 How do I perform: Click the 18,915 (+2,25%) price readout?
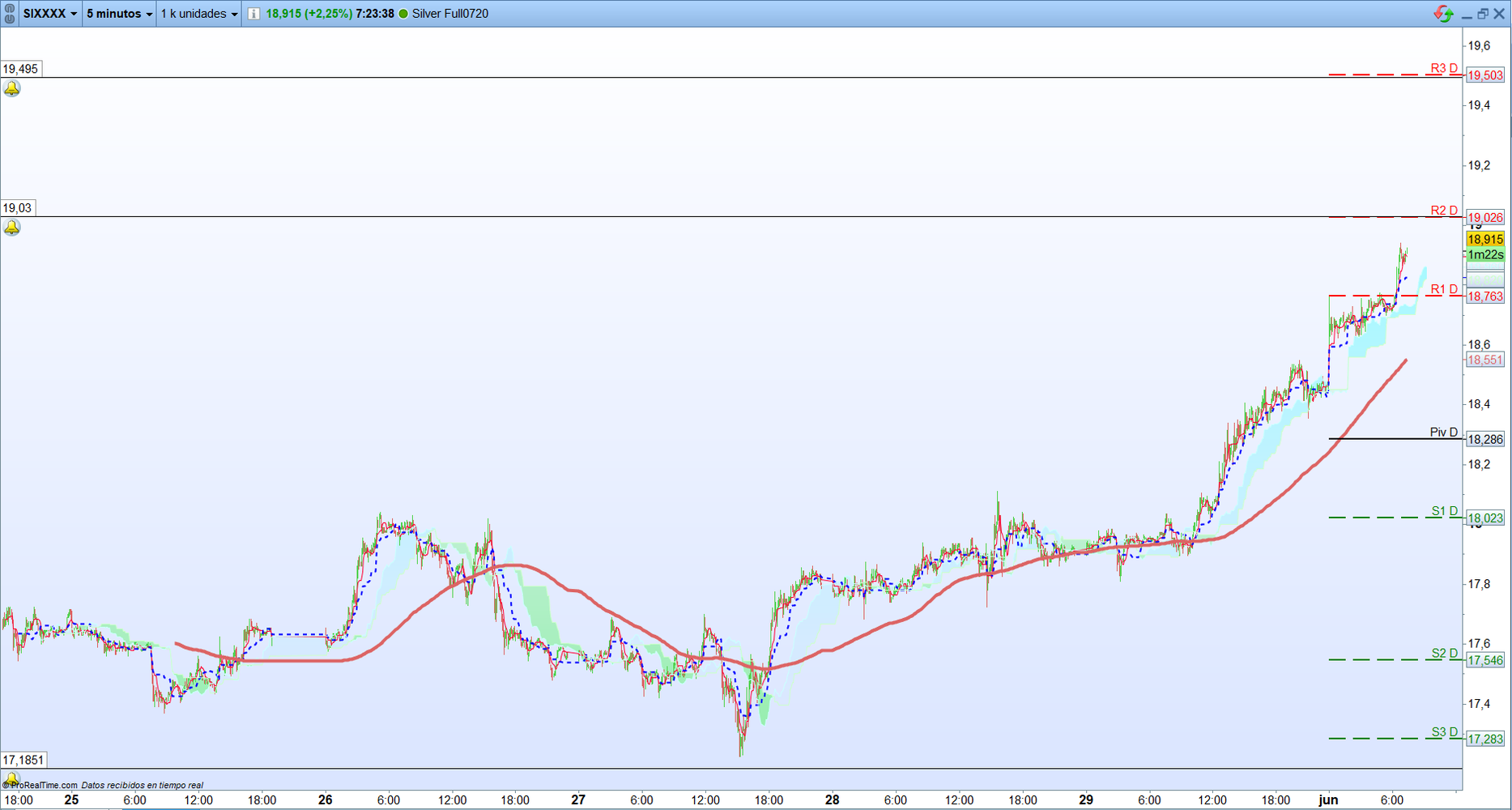pyautogui.click(x=309, y=14)
